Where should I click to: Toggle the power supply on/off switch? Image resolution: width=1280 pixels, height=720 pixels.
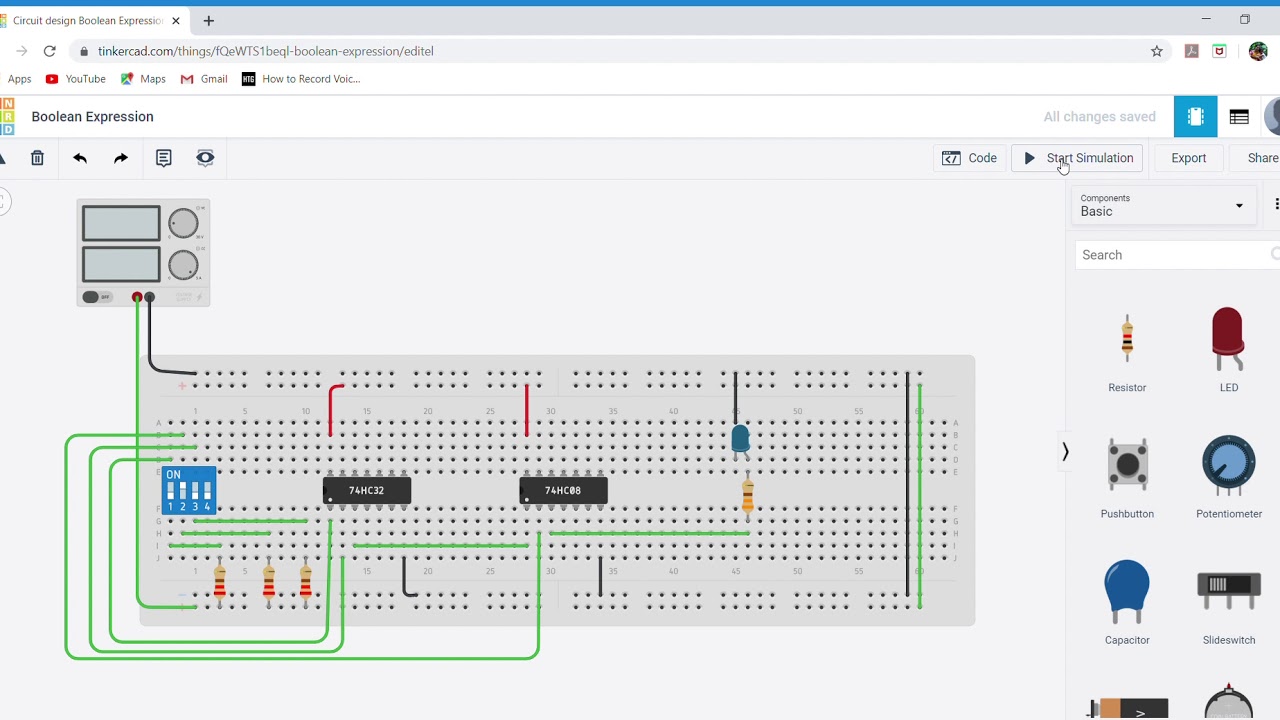pyautogui.click(x=97, y=297)
